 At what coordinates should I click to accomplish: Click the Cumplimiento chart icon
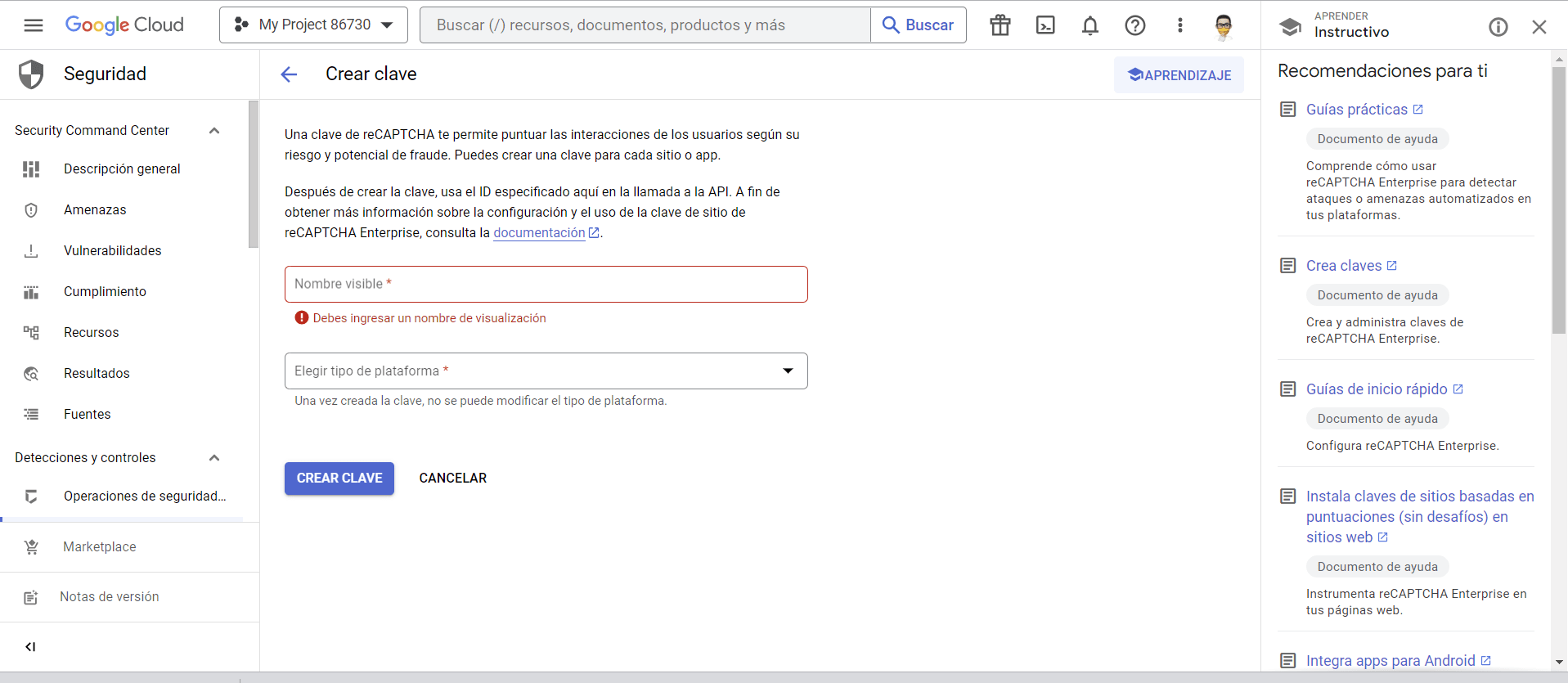pyautogui.click(x=31, y=291)
